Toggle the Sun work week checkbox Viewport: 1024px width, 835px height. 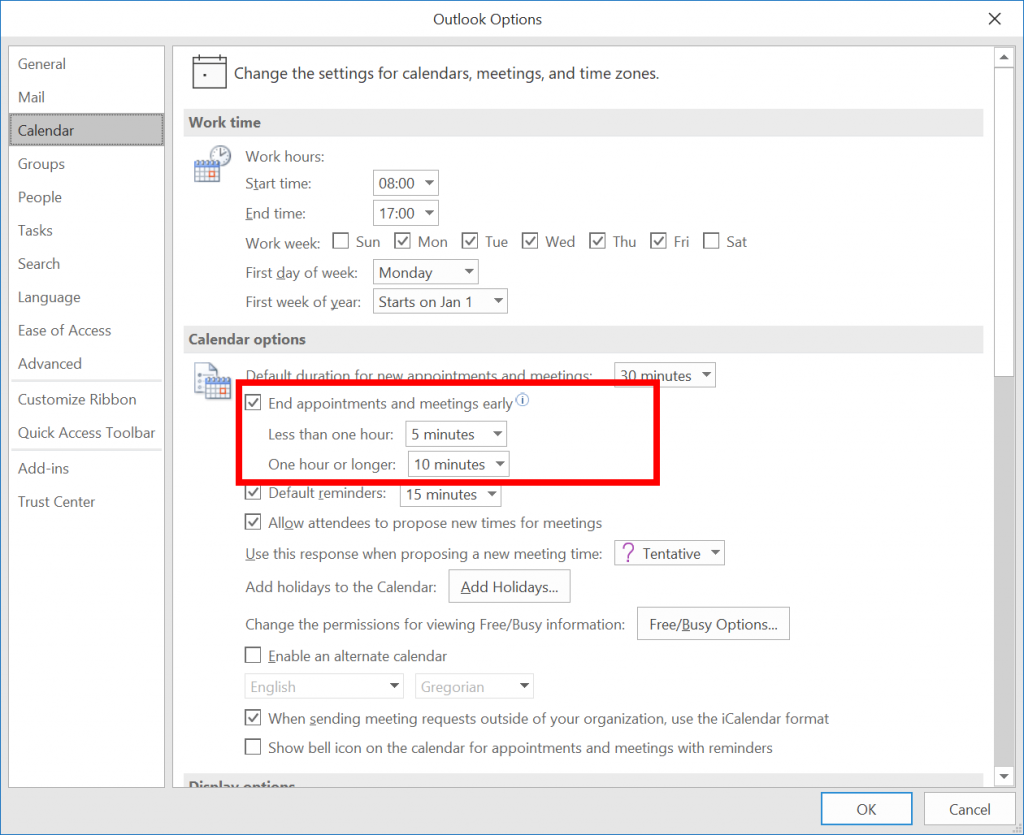pos(341,241)
